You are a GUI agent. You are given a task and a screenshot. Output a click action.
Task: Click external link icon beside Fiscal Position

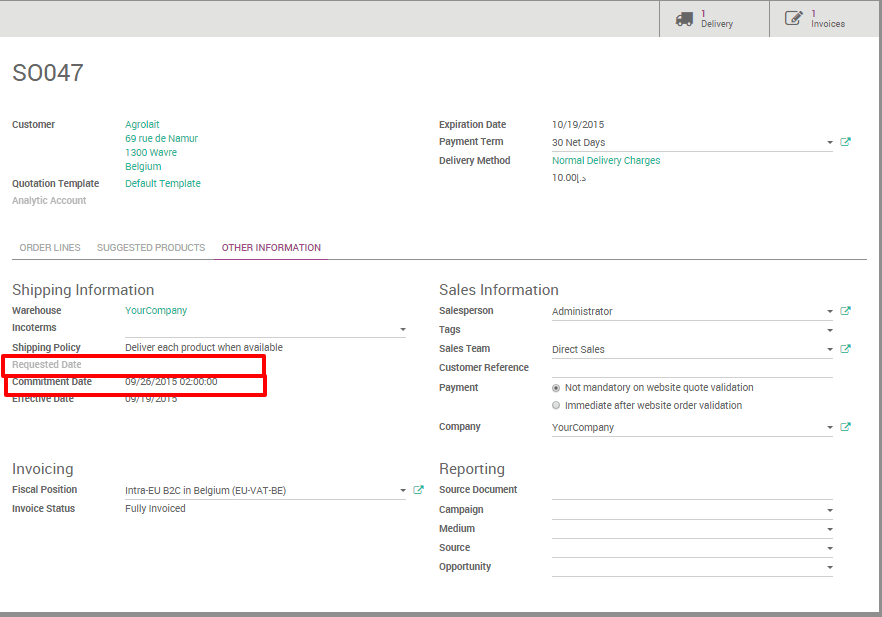click(418, 489)
